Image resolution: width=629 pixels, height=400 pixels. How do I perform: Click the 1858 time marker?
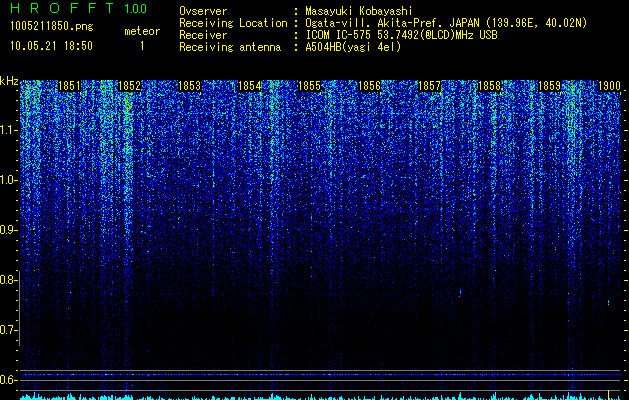click(x=489, y=86)
